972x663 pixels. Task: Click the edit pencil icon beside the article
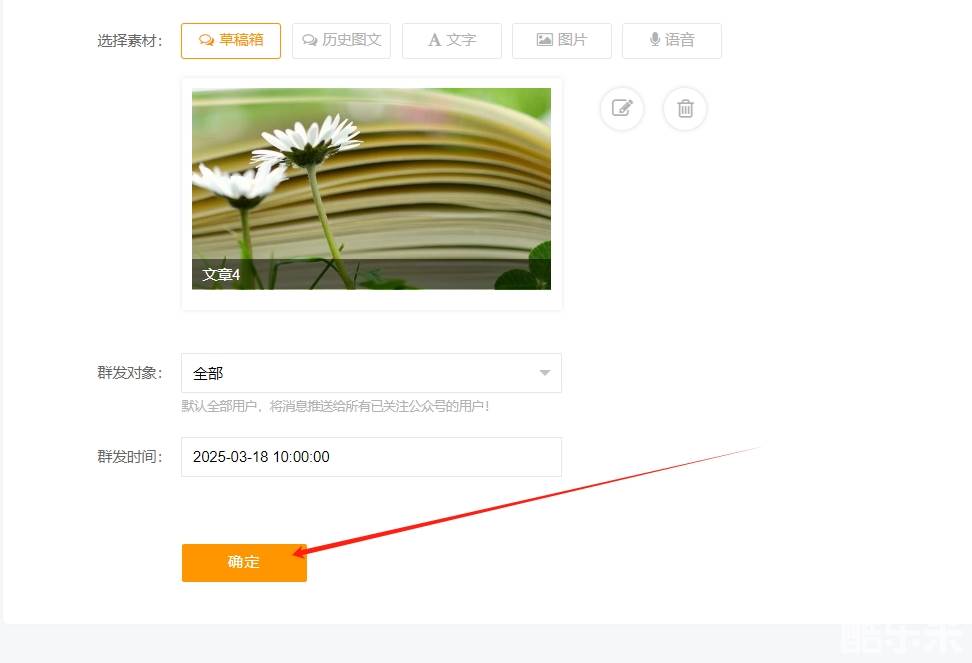click(x=622, y=108)
